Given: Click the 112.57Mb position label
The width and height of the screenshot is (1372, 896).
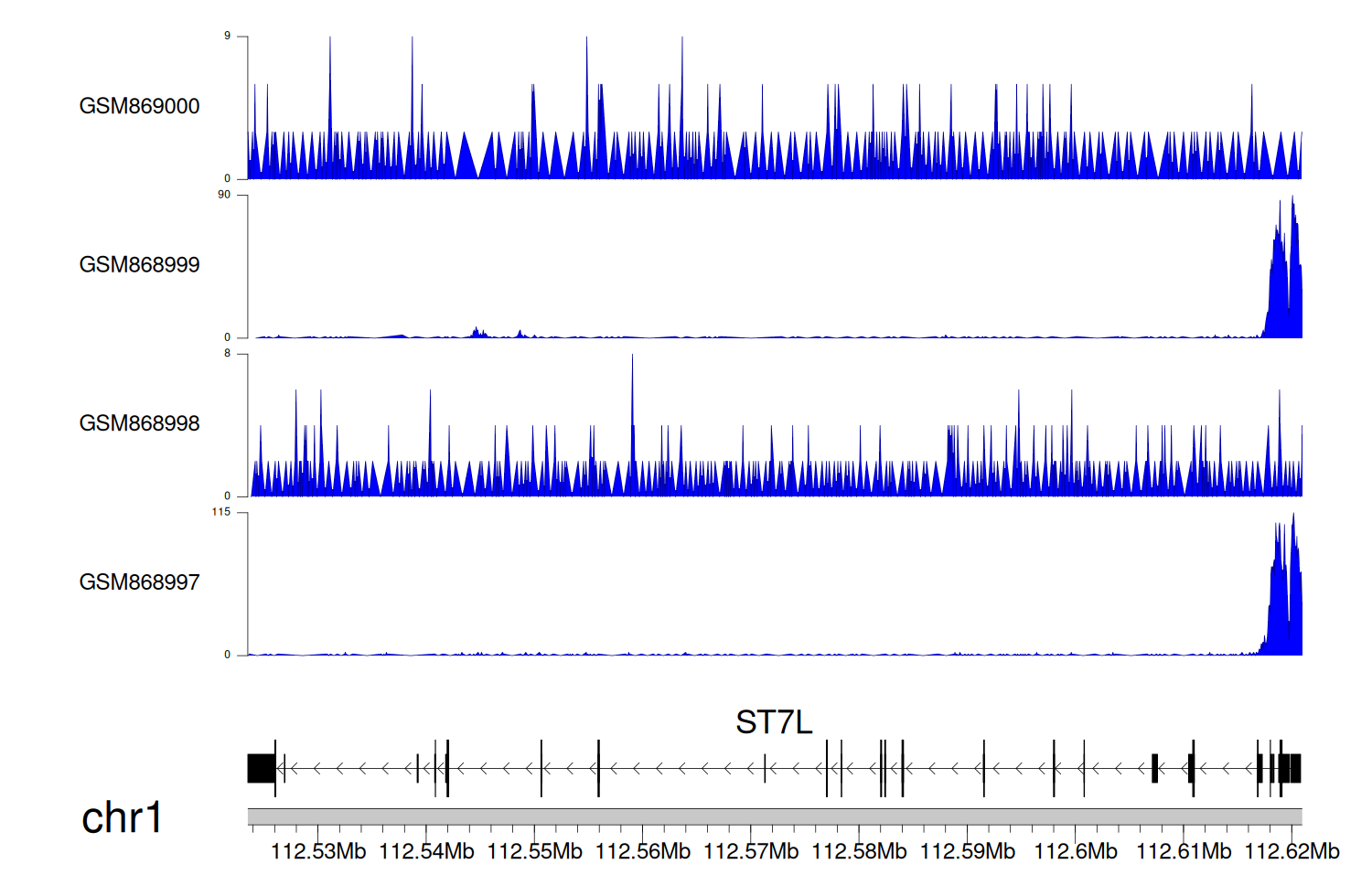Looking at the screenshot, I should tap(751, 852).
